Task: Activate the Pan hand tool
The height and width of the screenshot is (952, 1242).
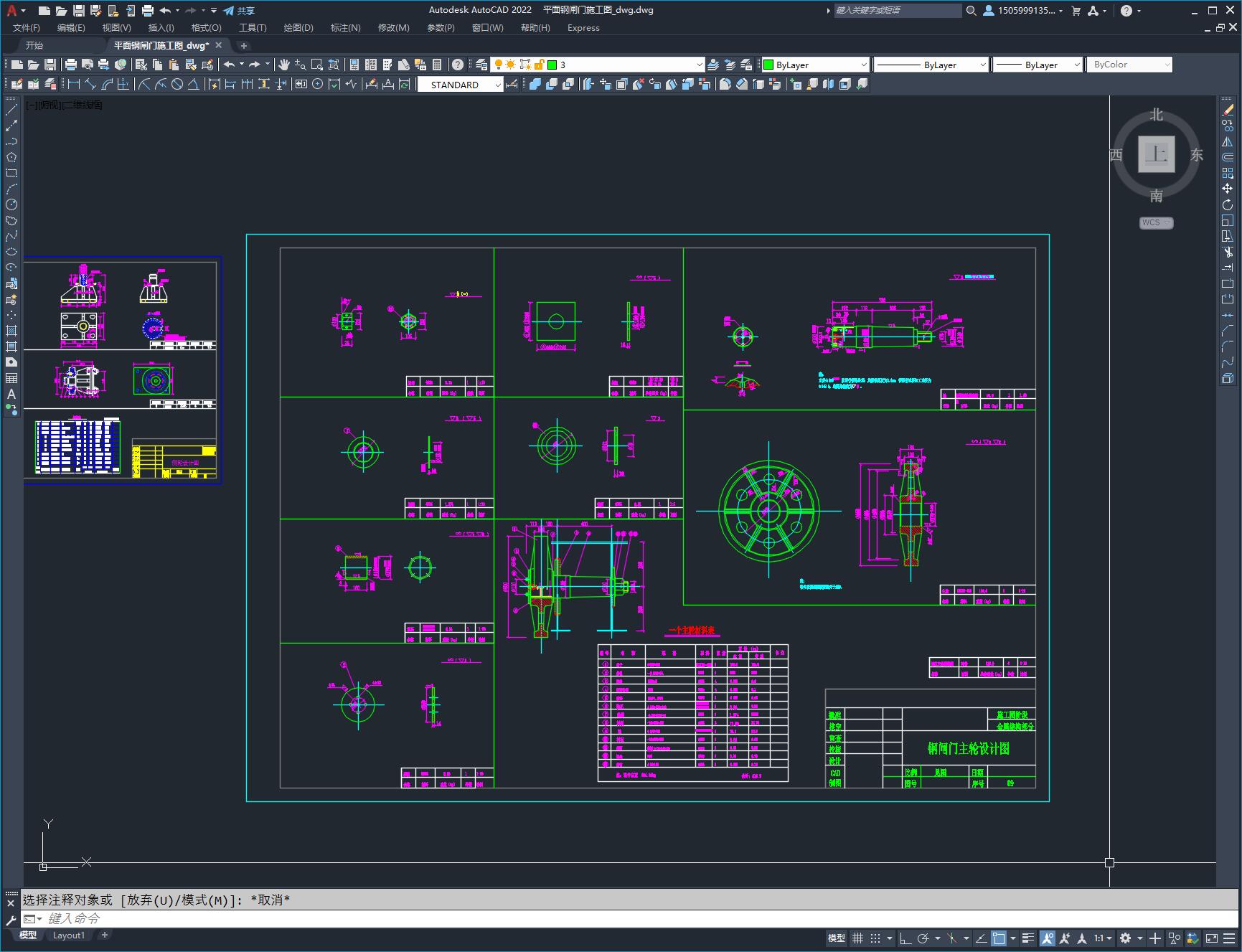Action: tap(284, 65)
